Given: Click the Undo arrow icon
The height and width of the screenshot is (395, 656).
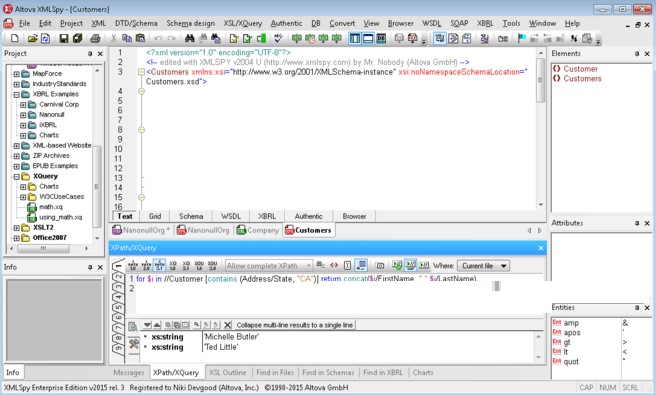Looking at the screenshot, I should tap(158, 38).
